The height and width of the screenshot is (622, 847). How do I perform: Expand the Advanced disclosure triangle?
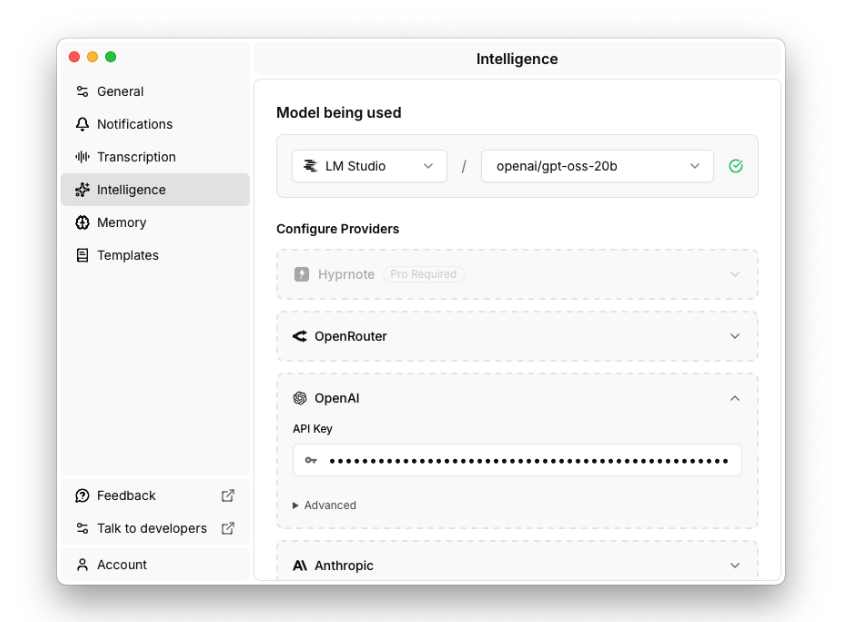pyautogui.click(x=295, y=505)
